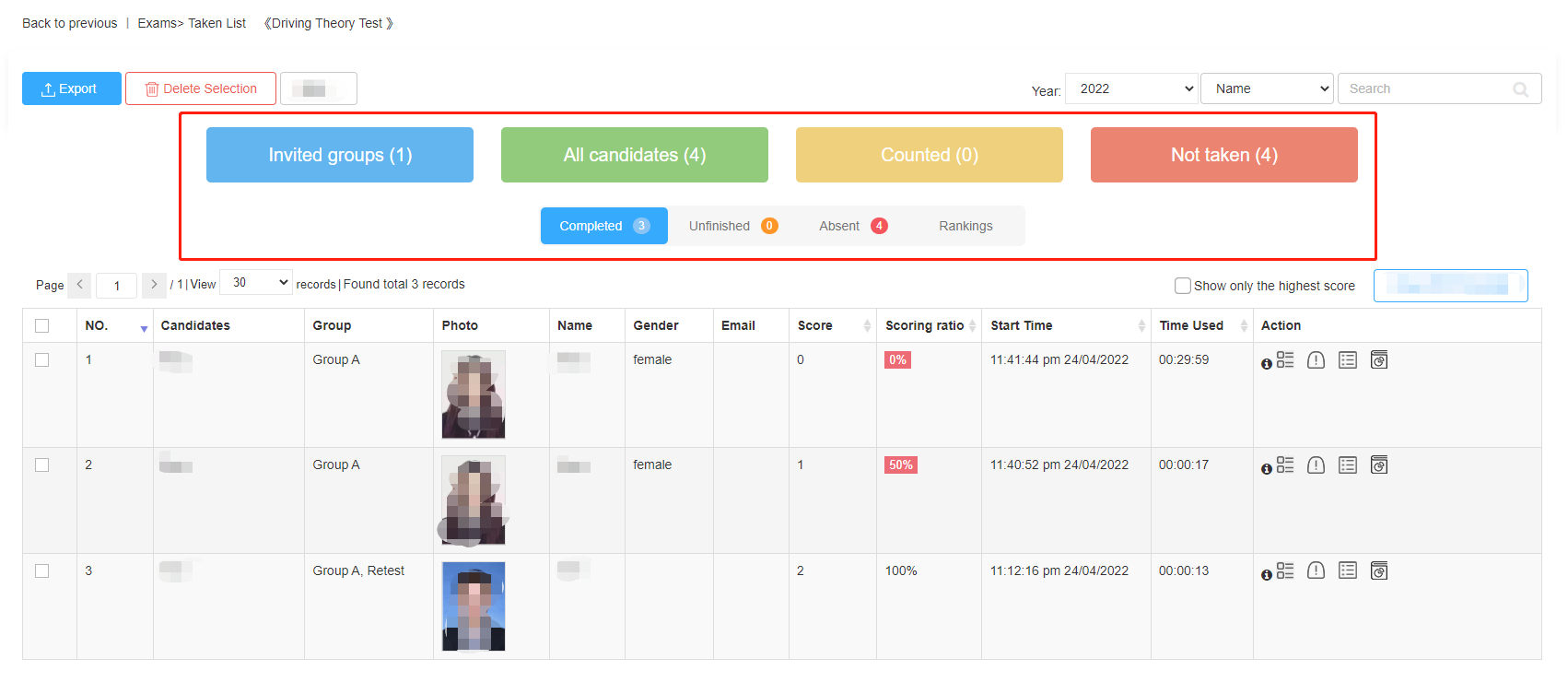The image size is (1568, 682).
Task: Expand the Name search-type dropdown
Action: 1266,88
